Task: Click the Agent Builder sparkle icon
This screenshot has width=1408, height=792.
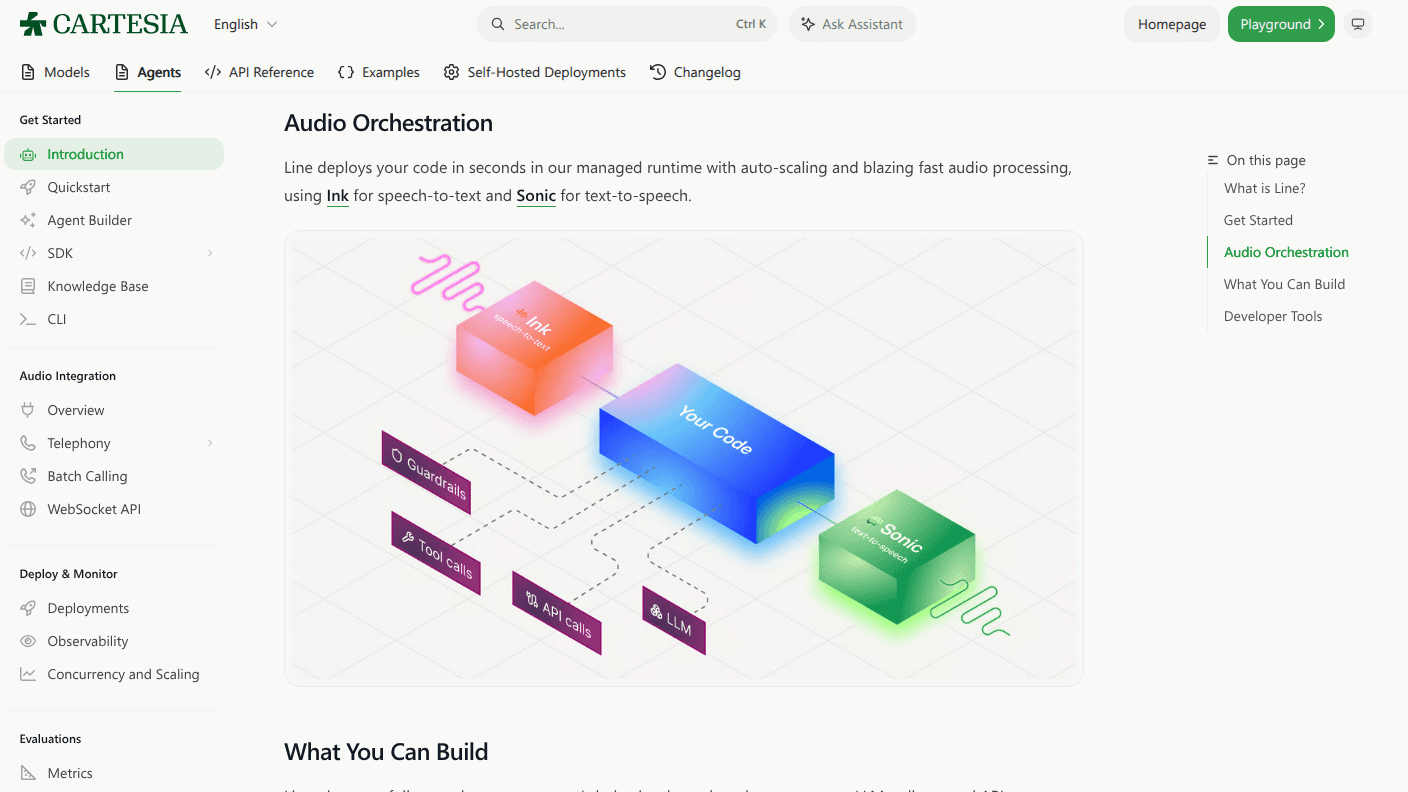Action: 28,220
